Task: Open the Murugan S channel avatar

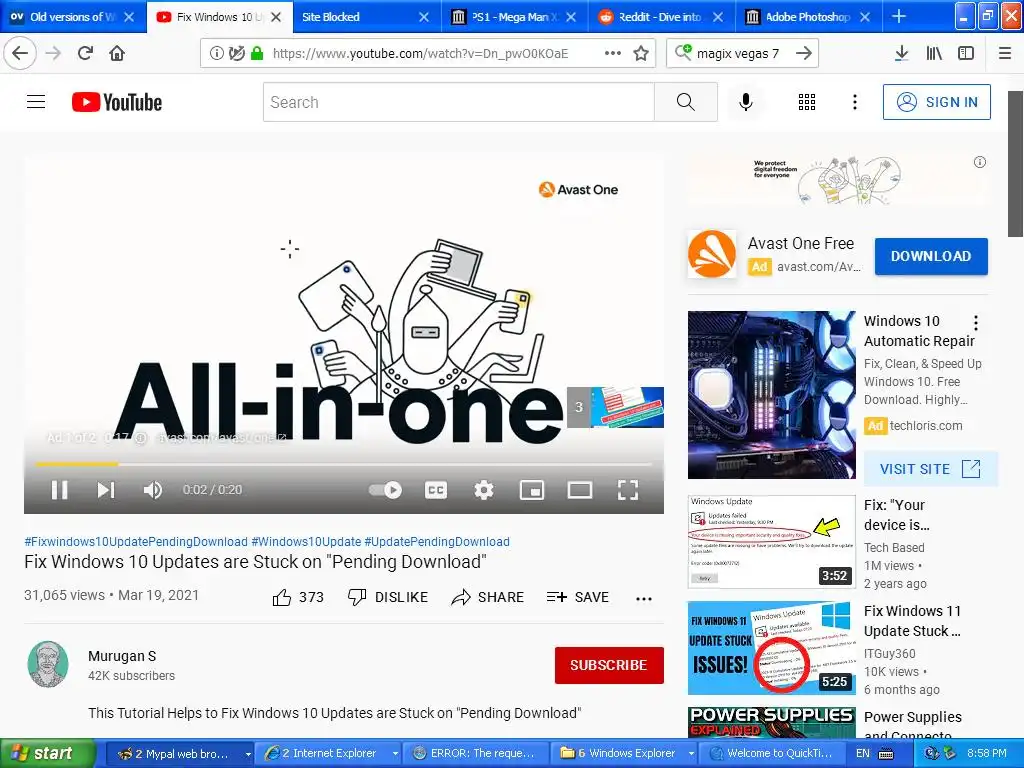Action: coord(48,664)
